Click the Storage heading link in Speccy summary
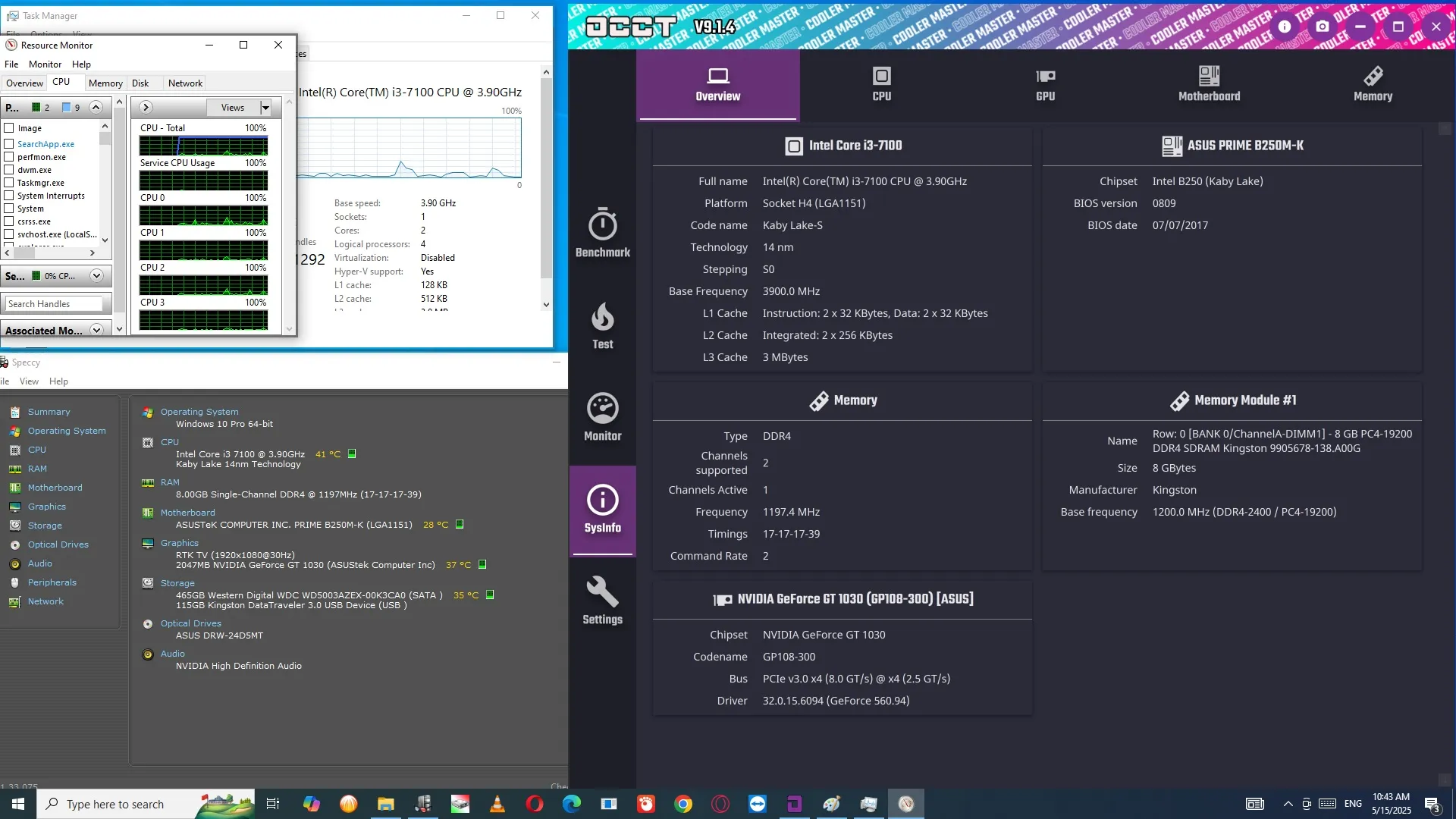Screen dimensions: 1456x819 [177, 583]
